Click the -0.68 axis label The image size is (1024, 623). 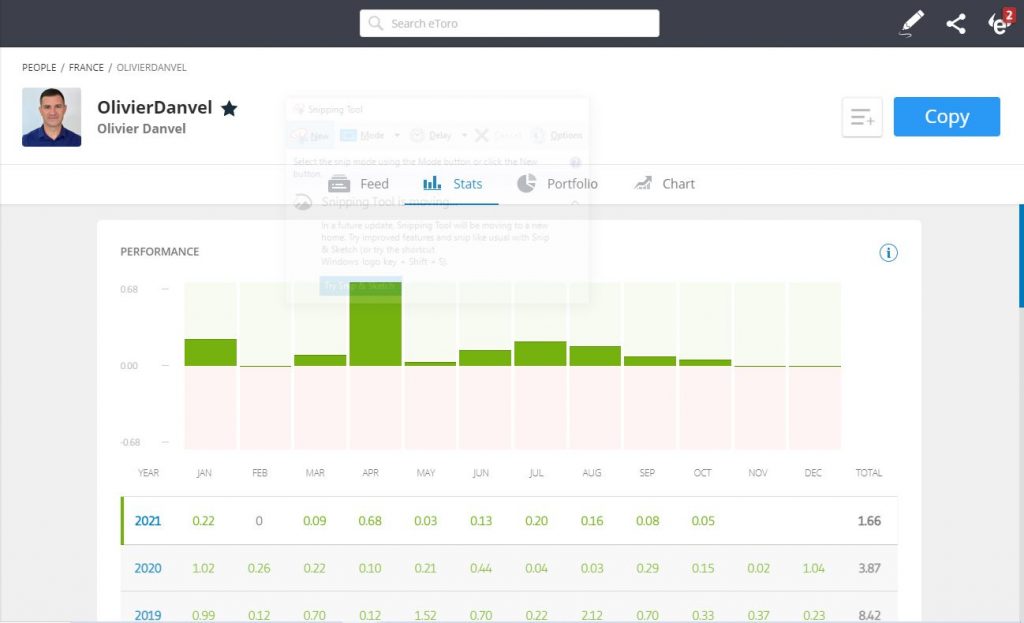(x=130, y=443)
